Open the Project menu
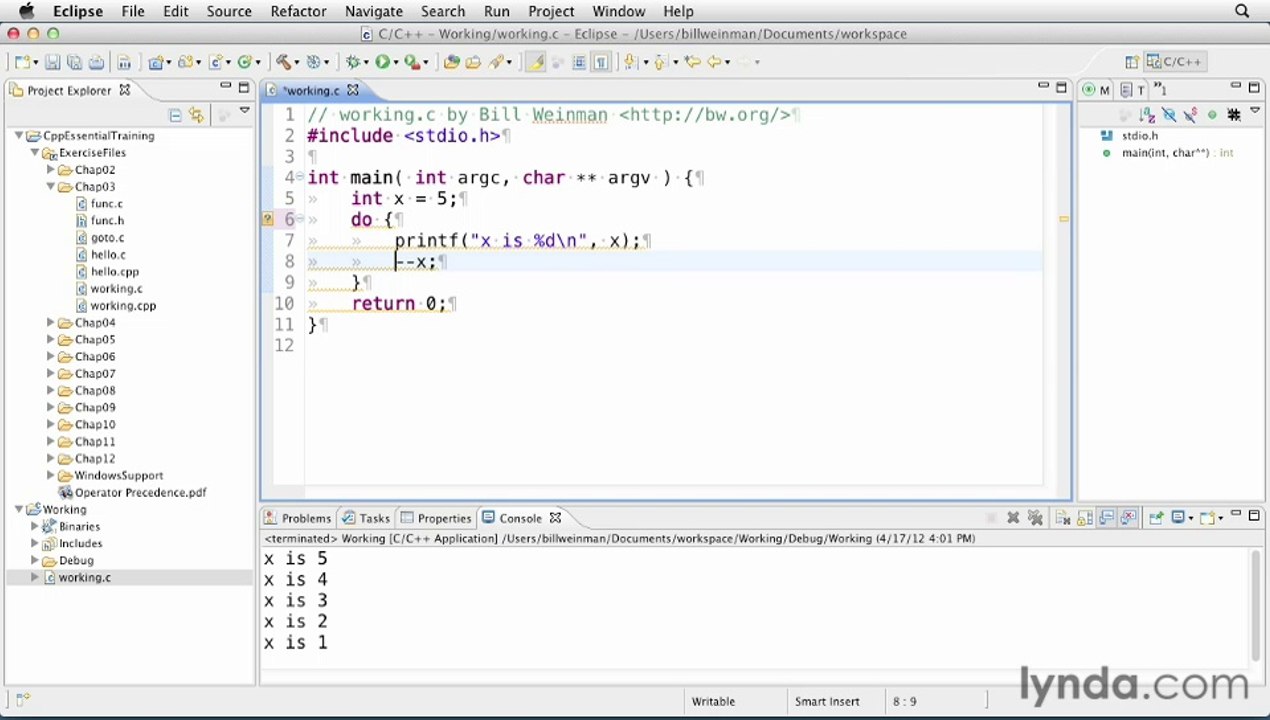 pos(551,11)
